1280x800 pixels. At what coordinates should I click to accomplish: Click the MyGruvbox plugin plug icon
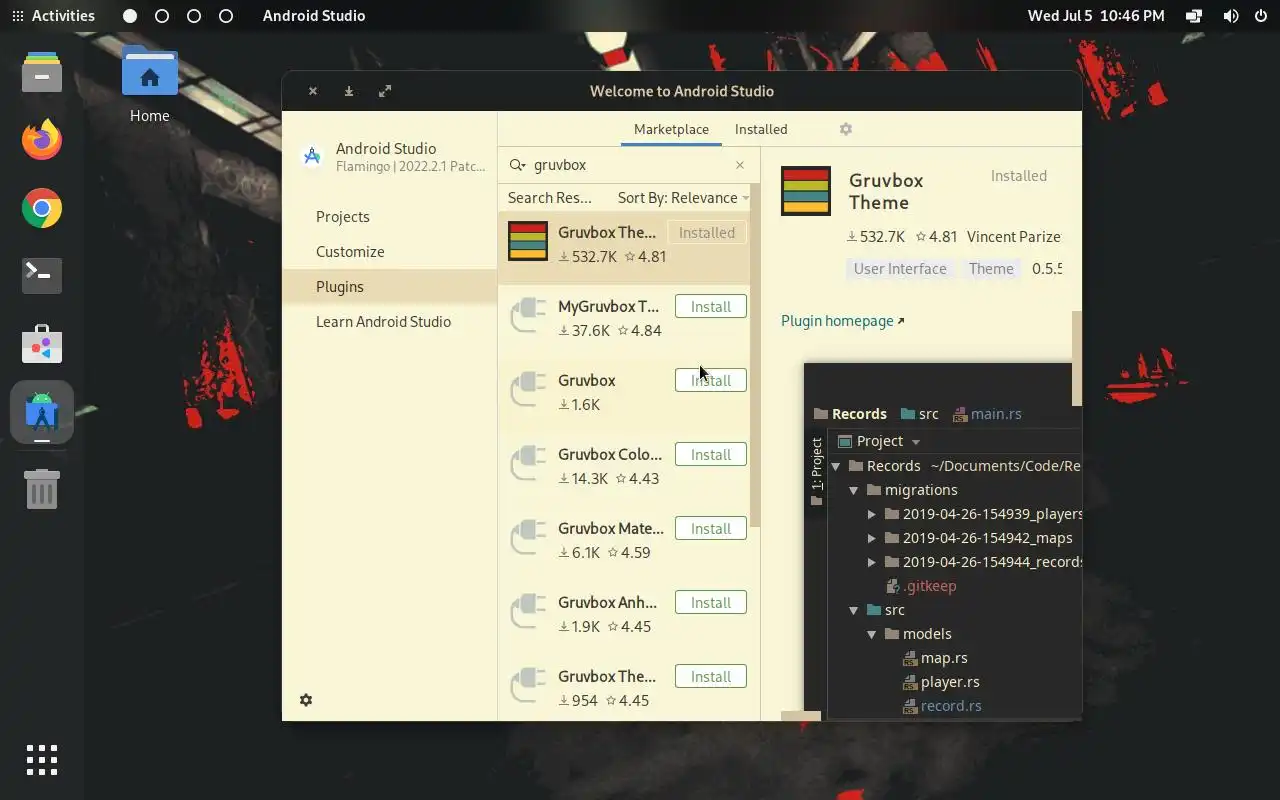coord(528,316)
